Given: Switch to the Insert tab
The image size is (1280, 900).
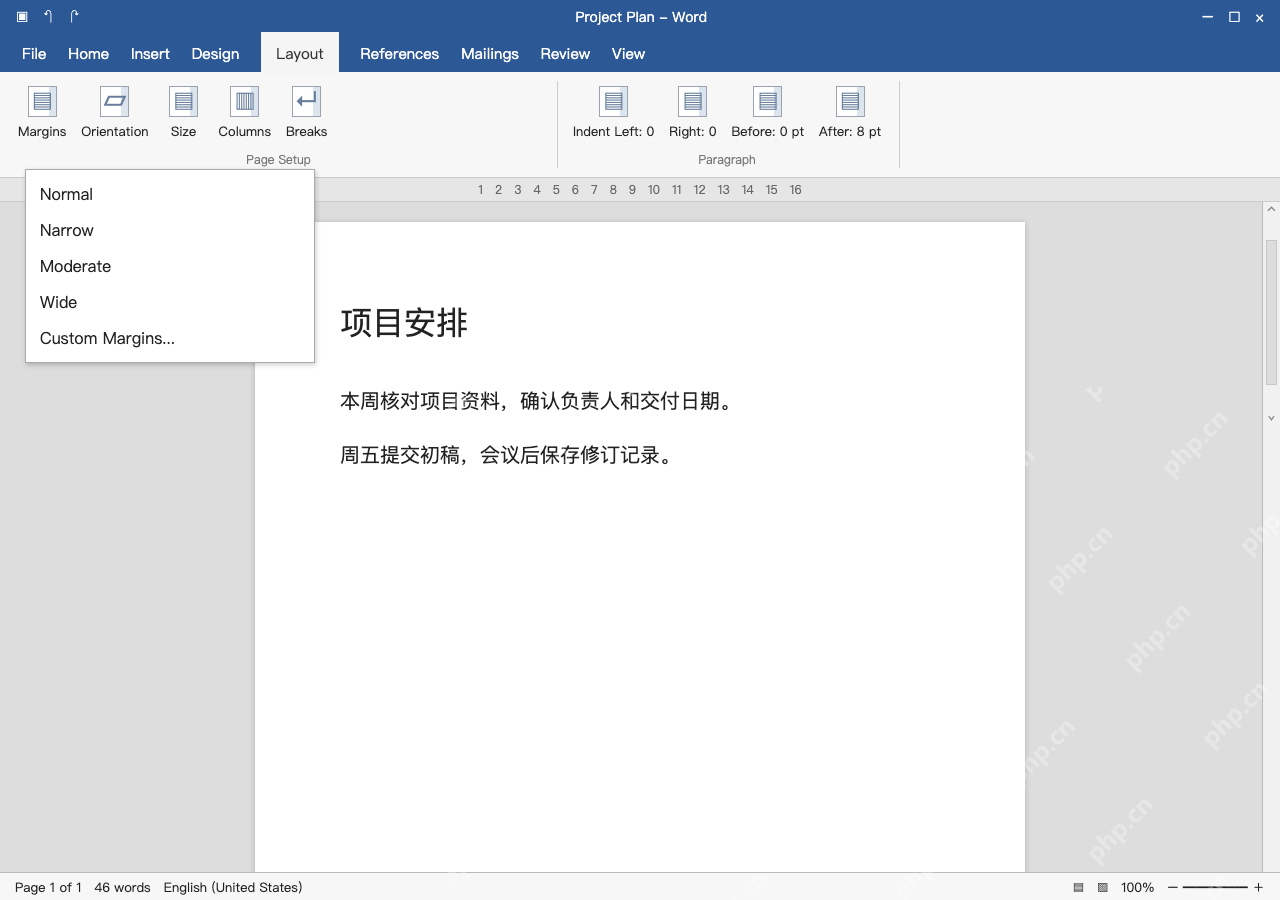Looking at the screenshot, I should (x=150, y=54).
